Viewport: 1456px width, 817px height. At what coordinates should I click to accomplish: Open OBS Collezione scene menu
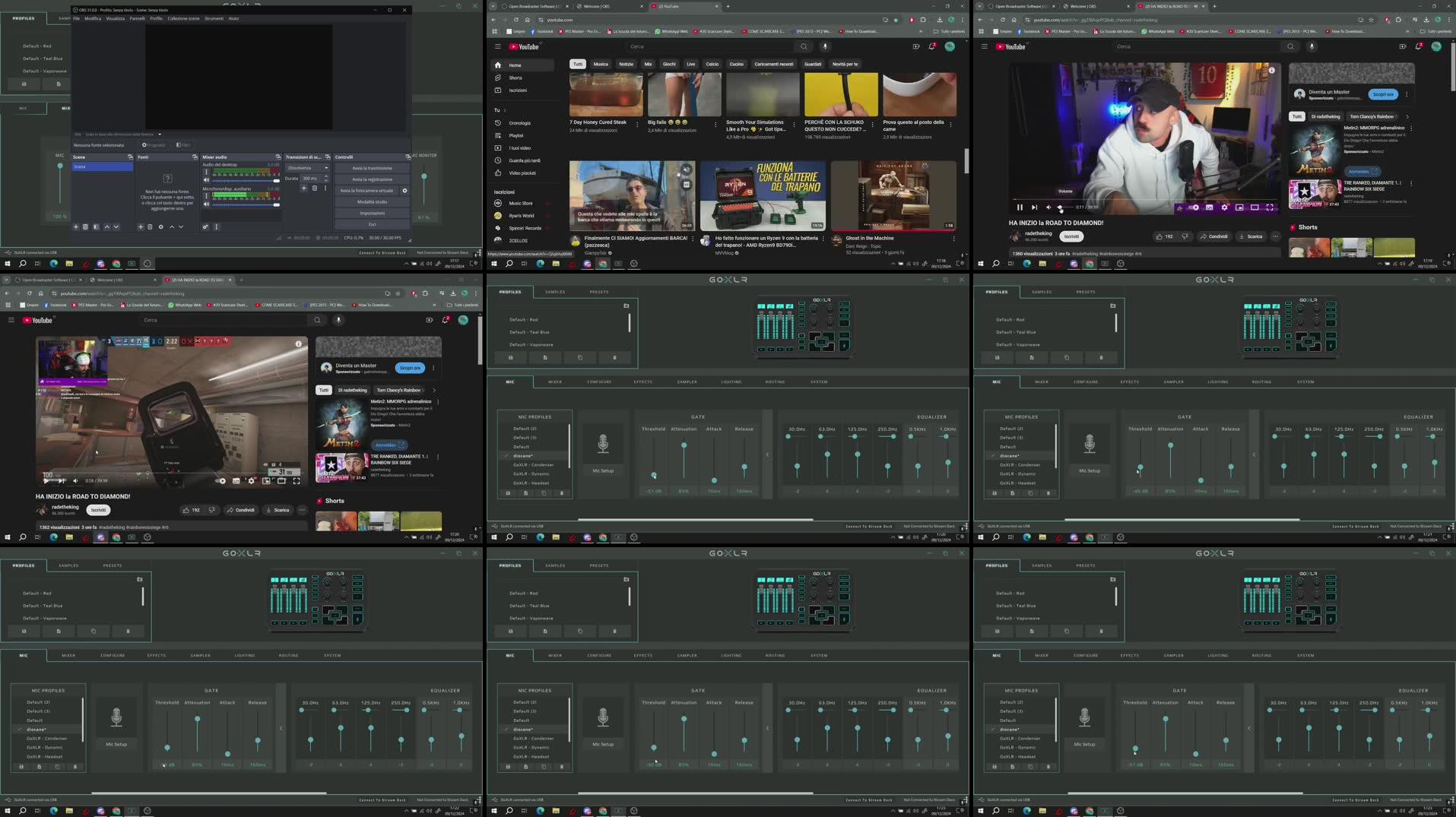pos(183,18)
